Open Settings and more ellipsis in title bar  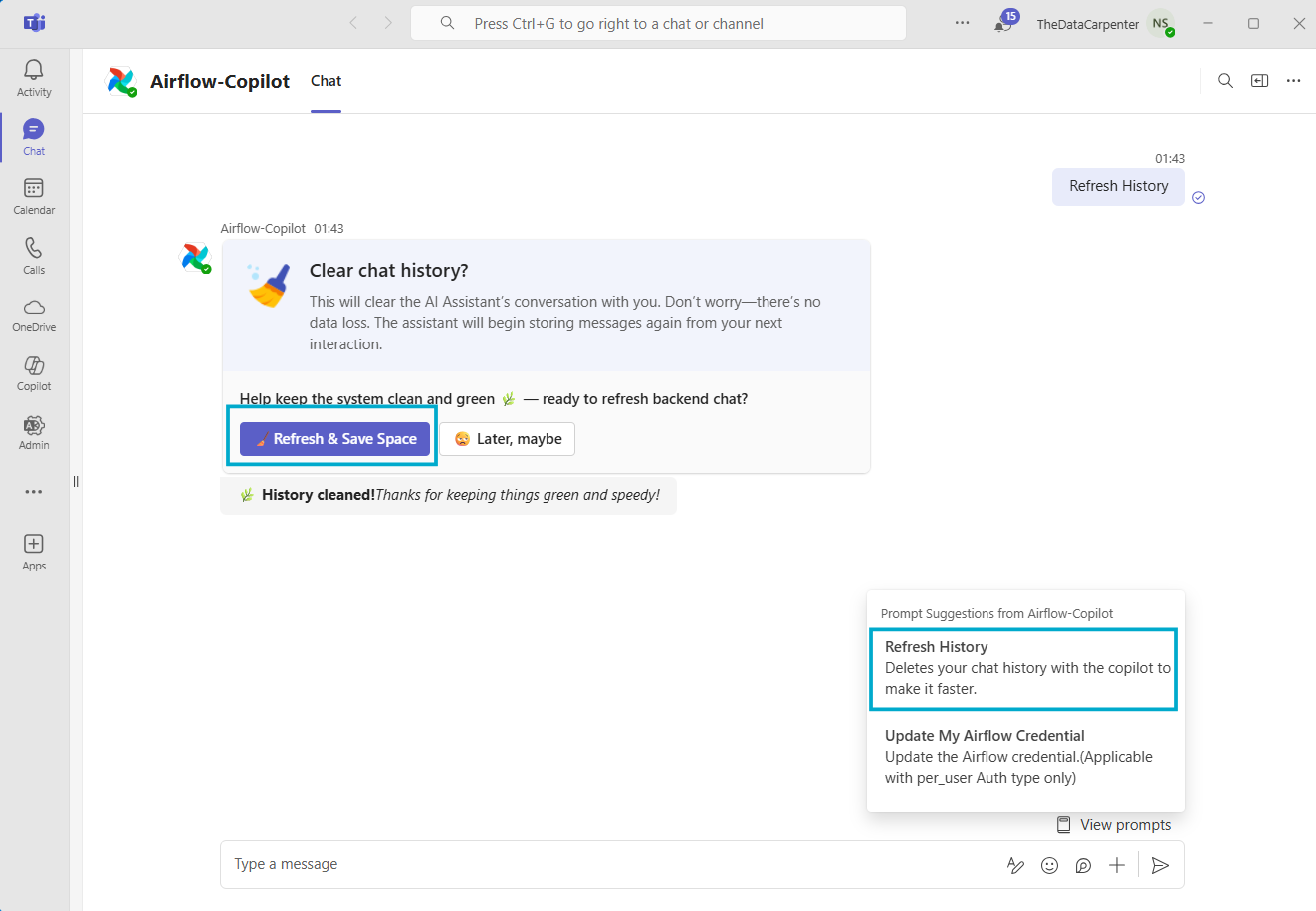point(962,23)
